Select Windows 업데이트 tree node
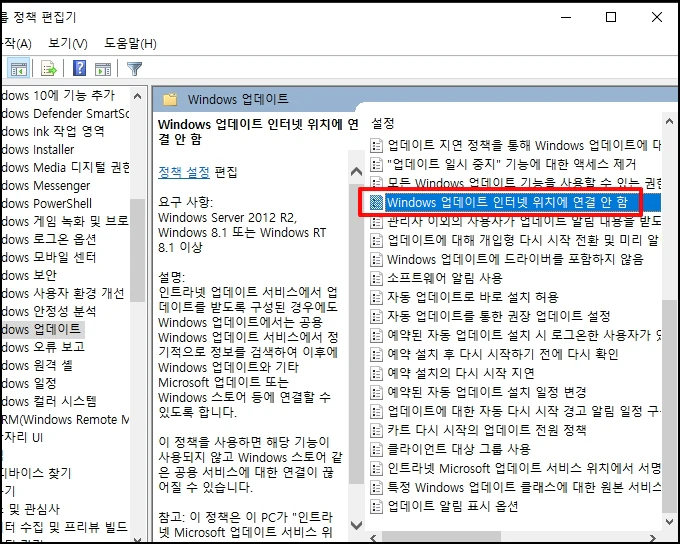This screenshot has height=544, width=680. [40, 330]
